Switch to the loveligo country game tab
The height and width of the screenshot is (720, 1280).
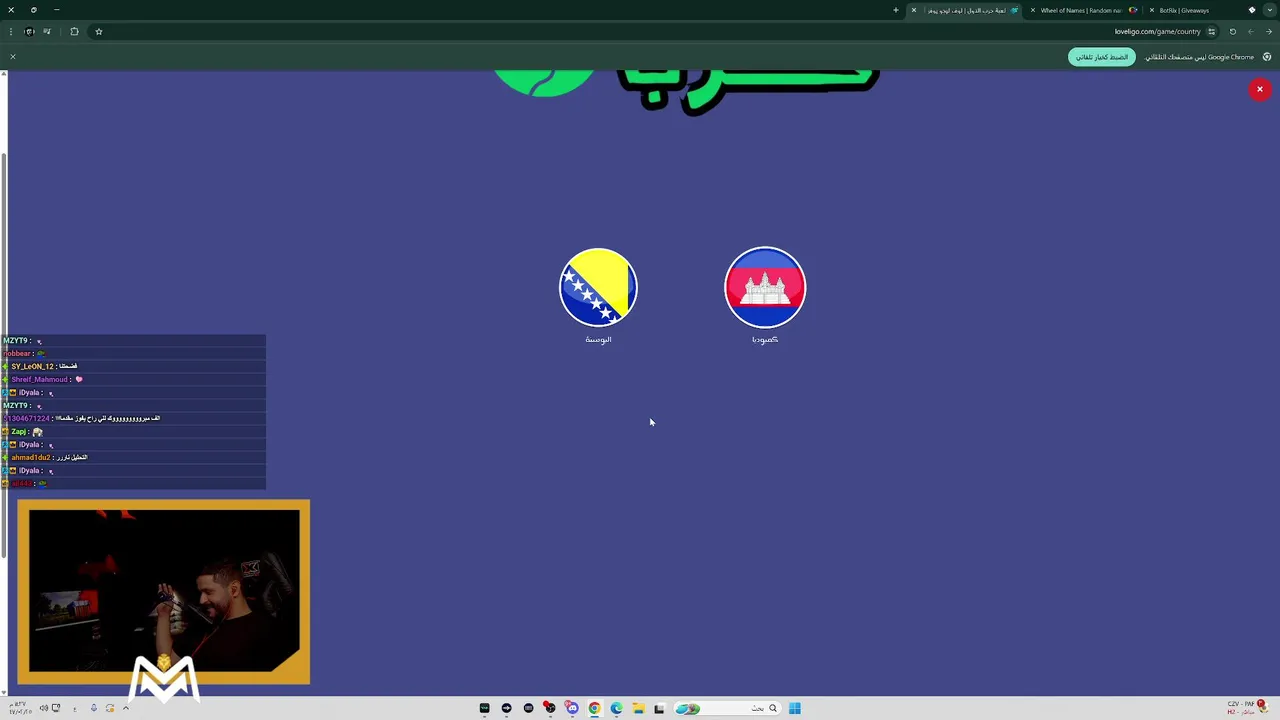tap(968, 10)
